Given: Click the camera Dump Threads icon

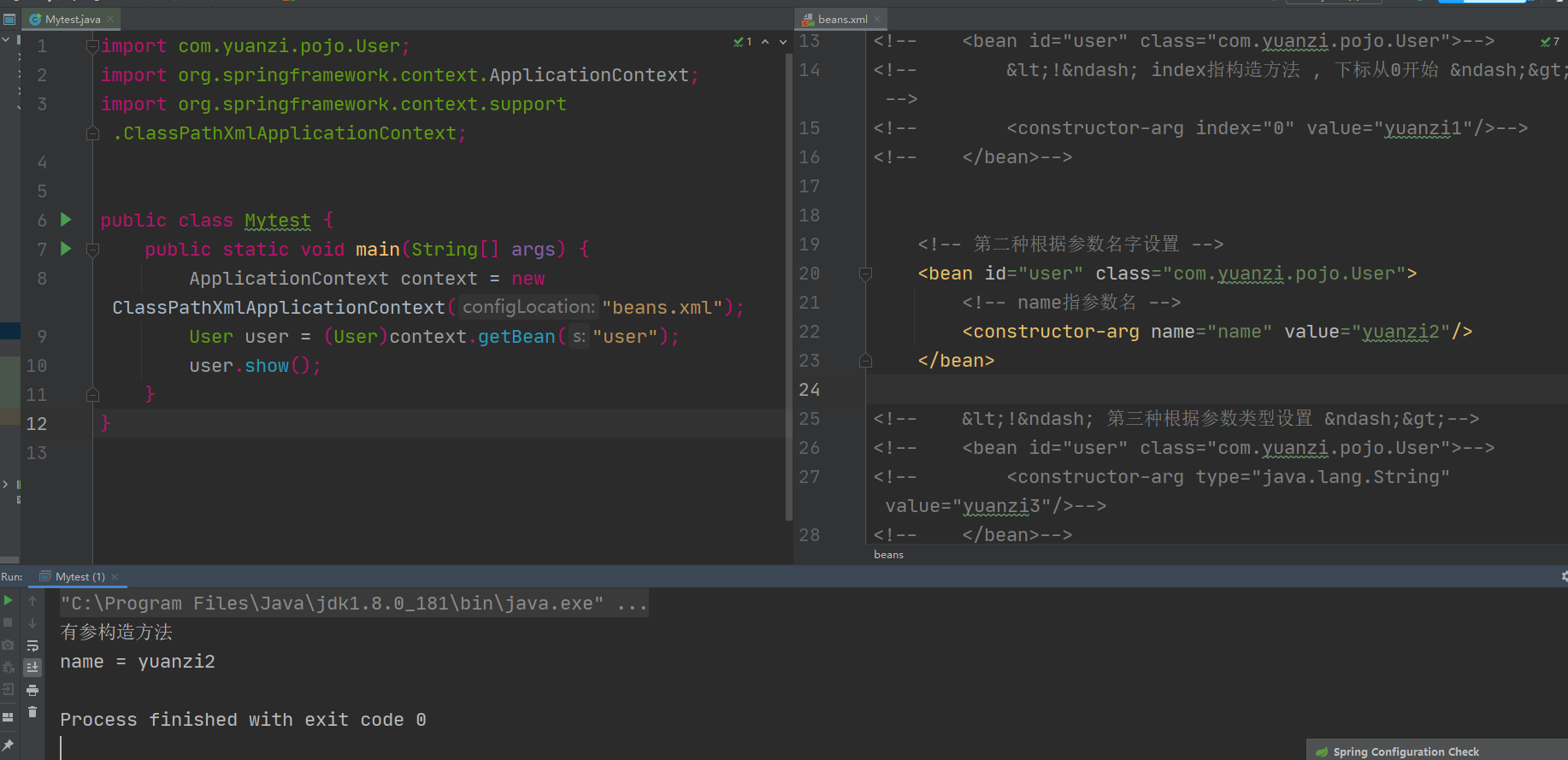Looking at the screenshot, I should click(9, 645).
